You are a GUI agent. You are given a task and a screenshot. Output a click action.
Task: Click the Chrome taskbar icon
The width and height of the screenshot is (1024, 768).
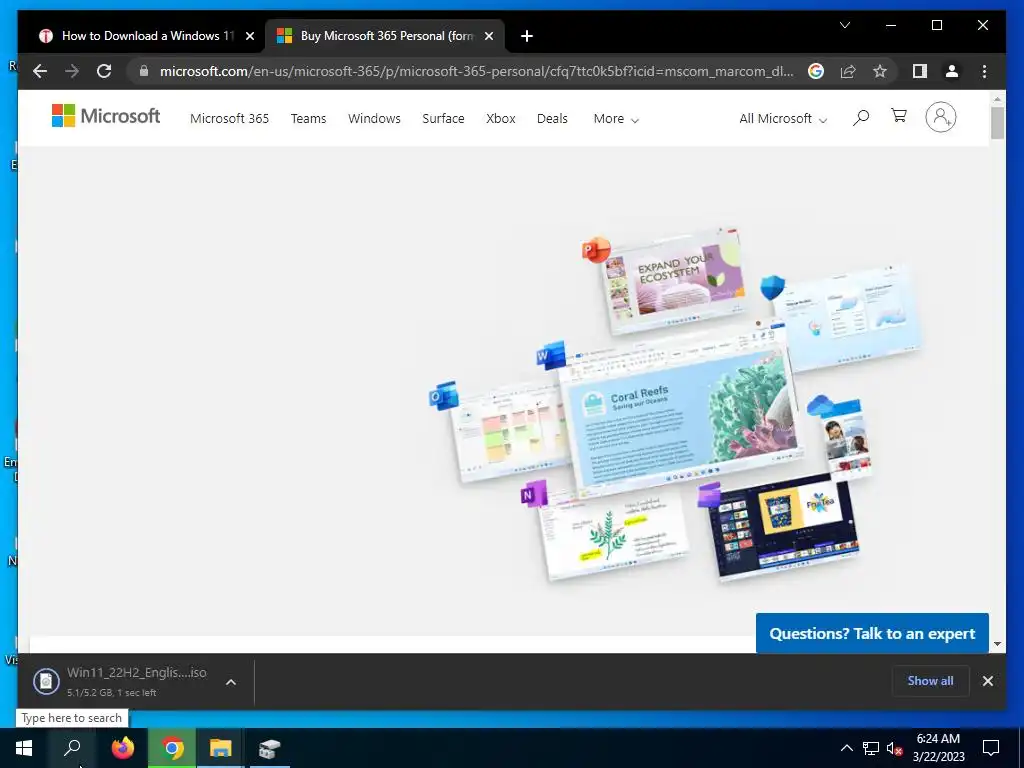point(172,748)
